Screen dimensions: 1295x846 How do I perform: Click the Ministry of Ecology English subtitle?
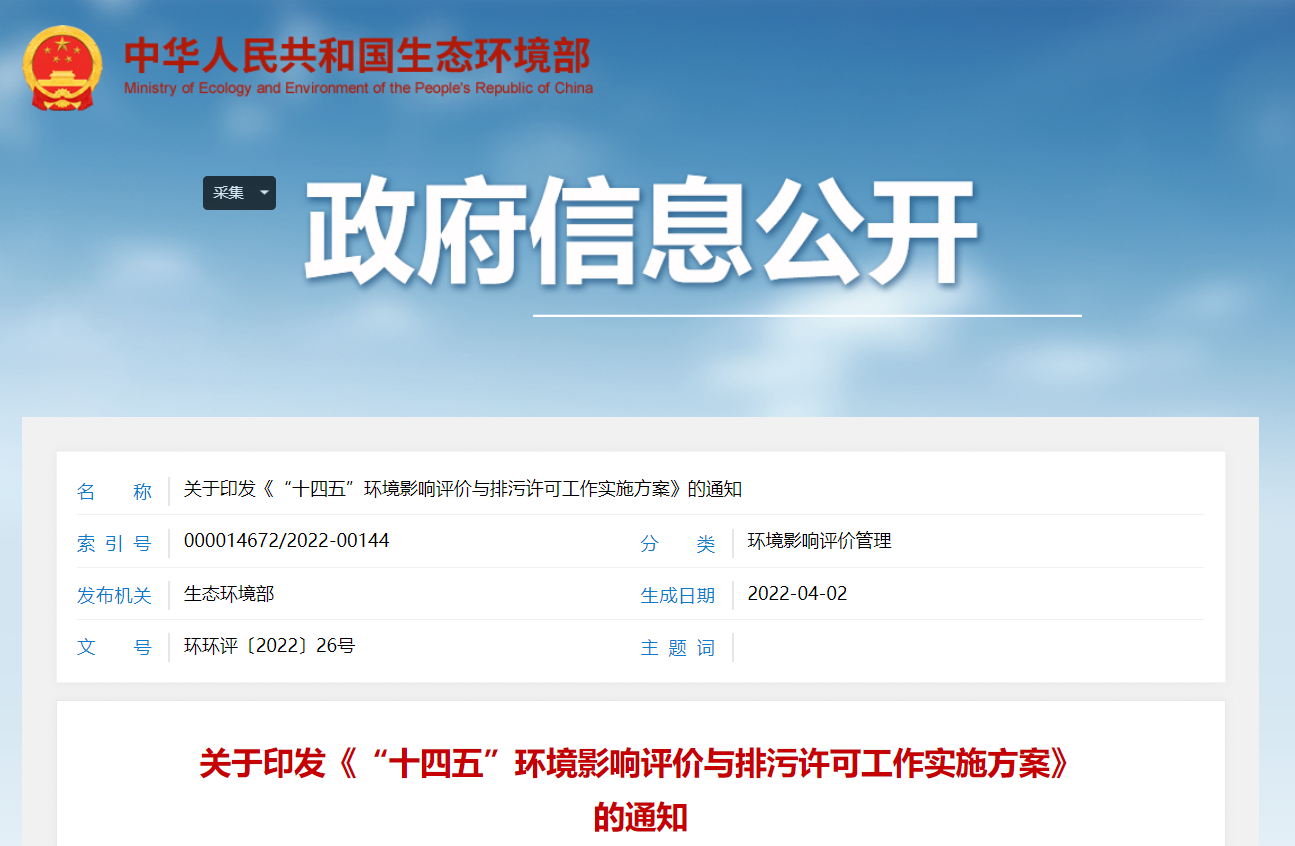point(358,88)
